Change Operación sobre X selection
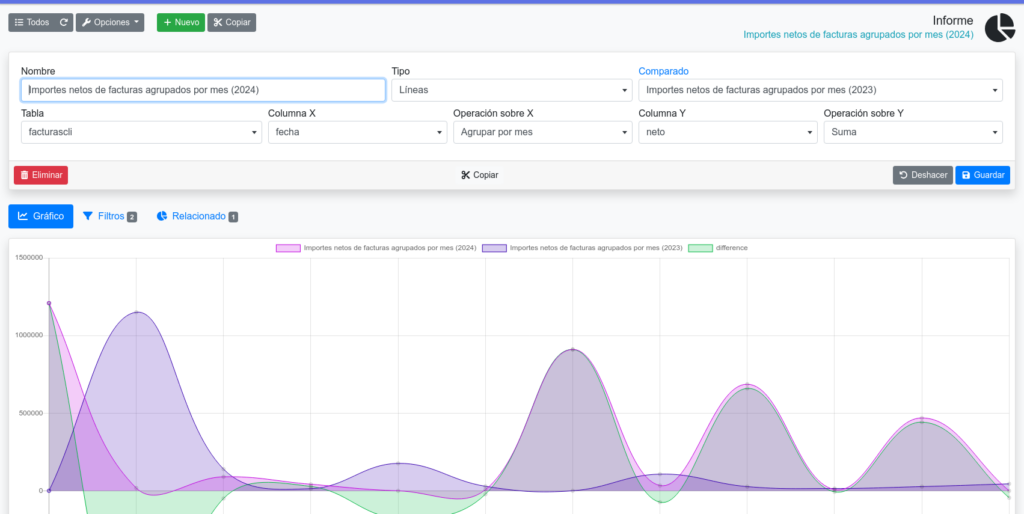The image size is (1024, 514). coord(541,132)
